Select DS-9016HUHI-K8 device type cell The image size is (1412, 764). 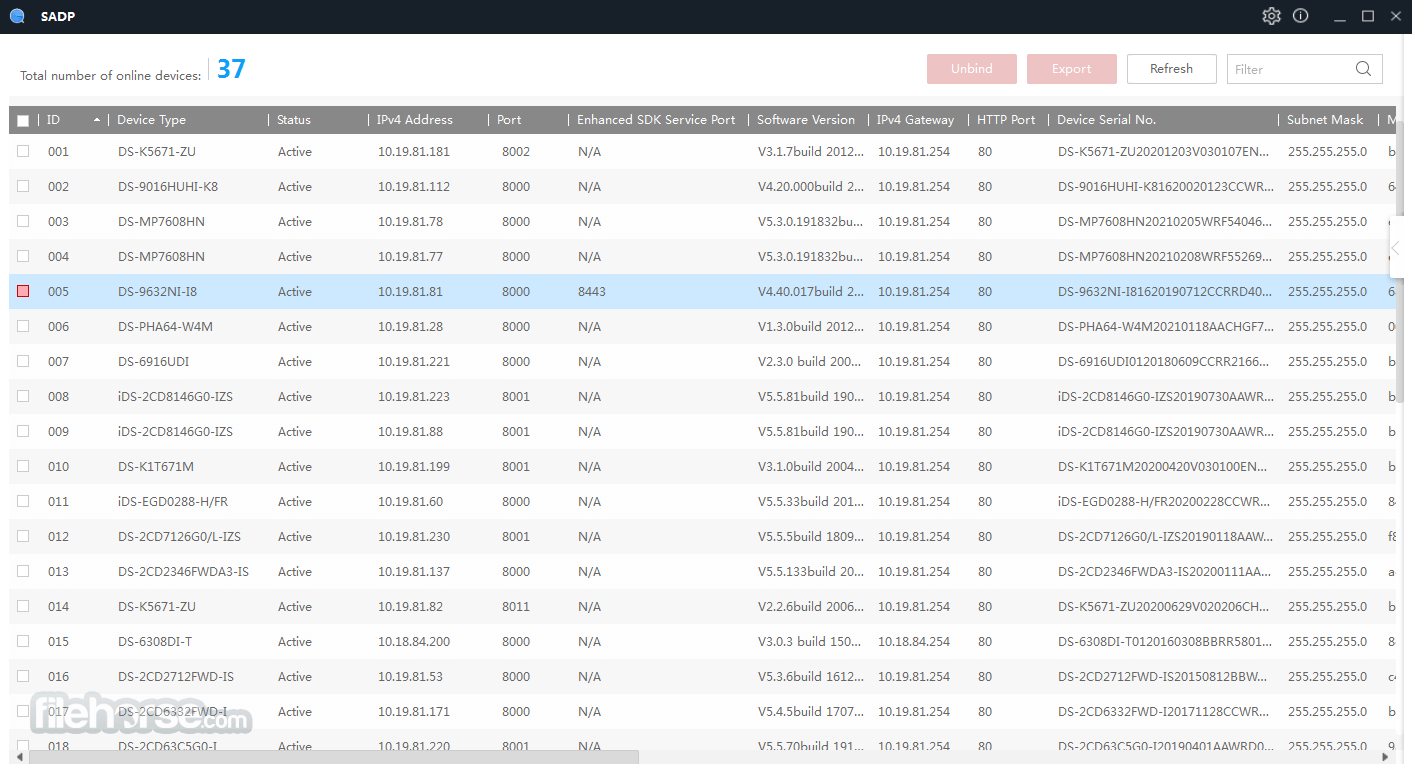[x=168, y=187]
